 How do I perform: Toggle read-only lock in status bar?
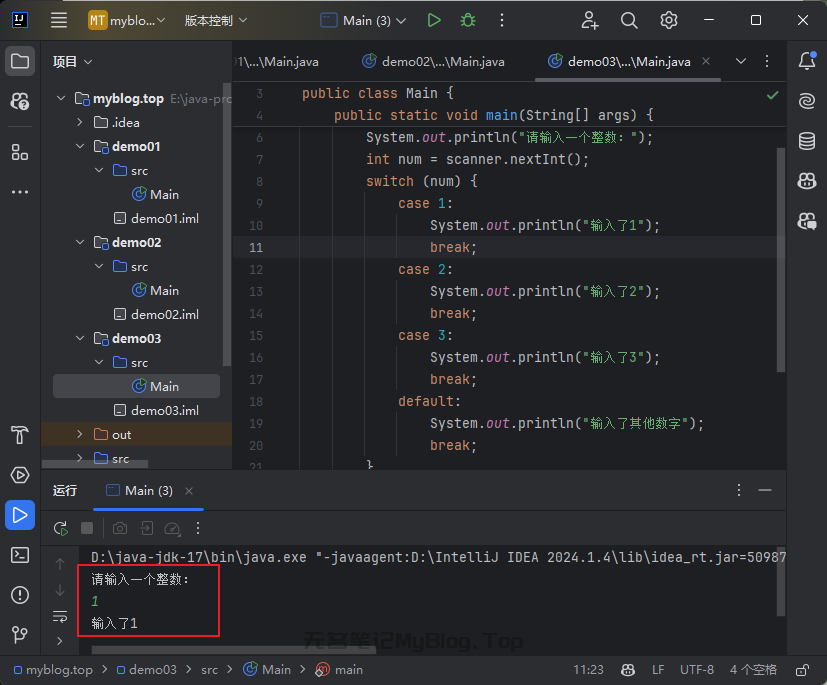802,670
